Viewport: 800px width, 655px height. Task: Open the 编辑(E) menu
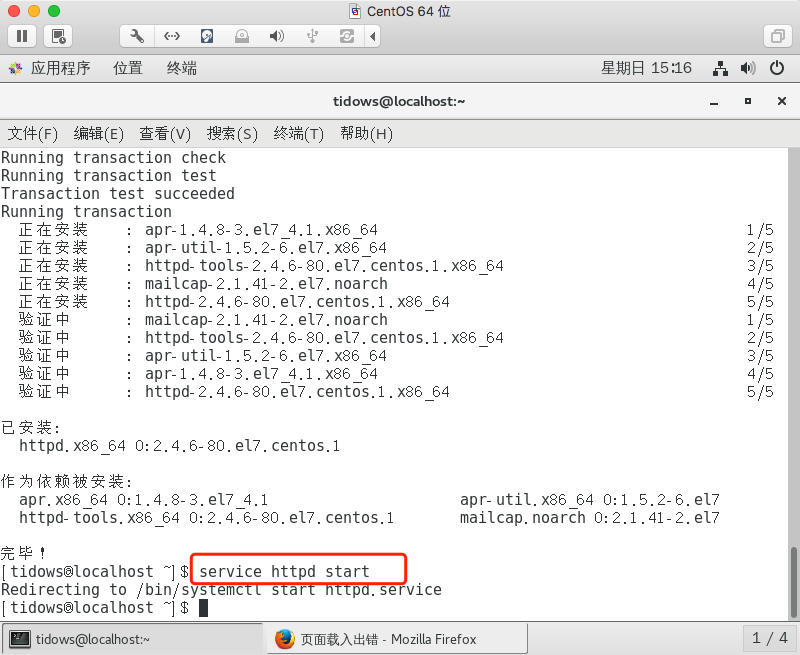[x=98, y=134]
